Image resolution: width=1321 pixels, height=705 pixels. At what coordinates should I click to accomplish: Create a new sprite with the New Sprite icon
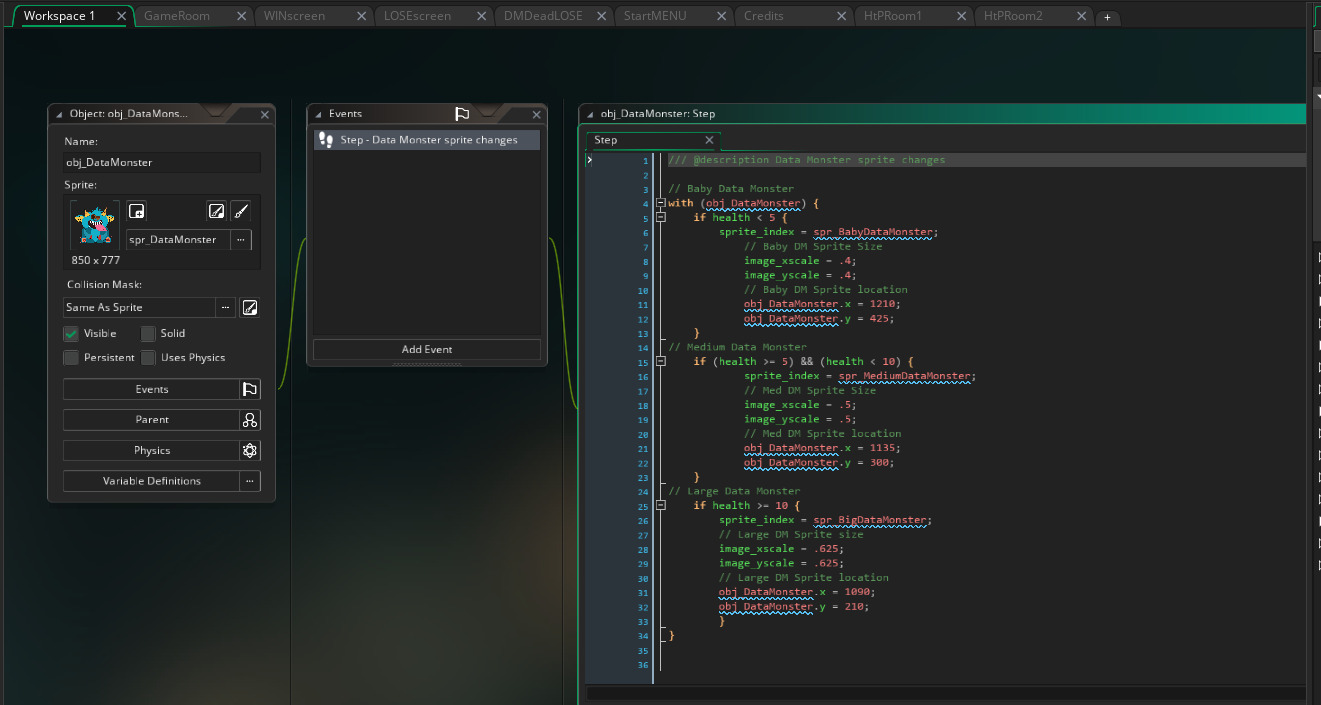[x=138, y=211]
